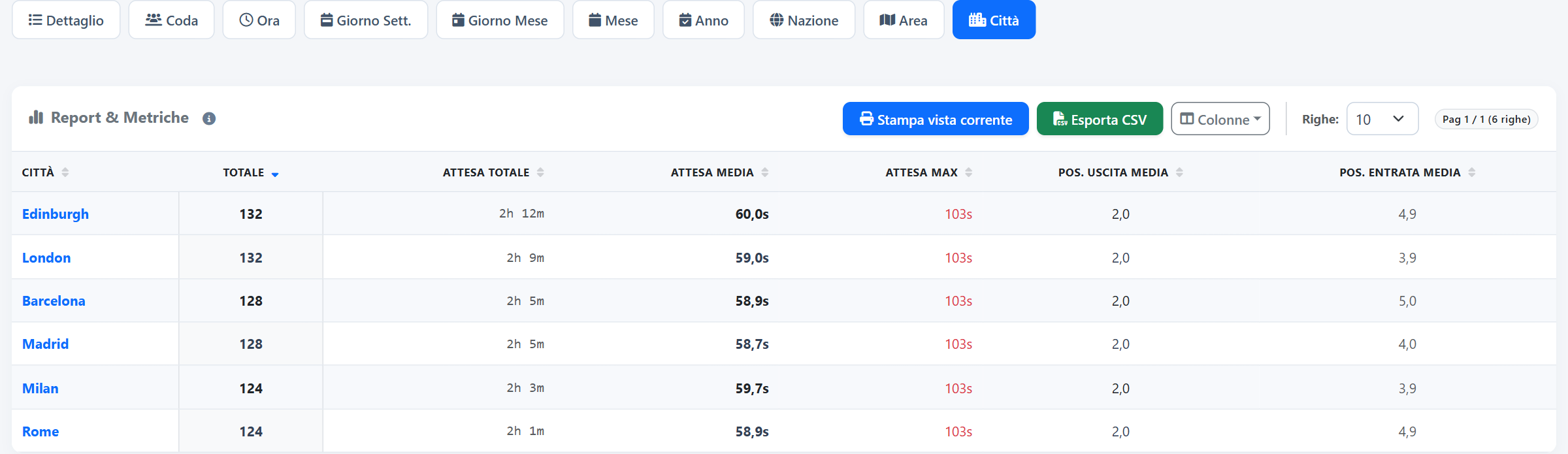Viewport: 1568px width, 454px height.
Task: Print with Stampa vista corrente
Action: pyautogui.click(x=936, y=119)
